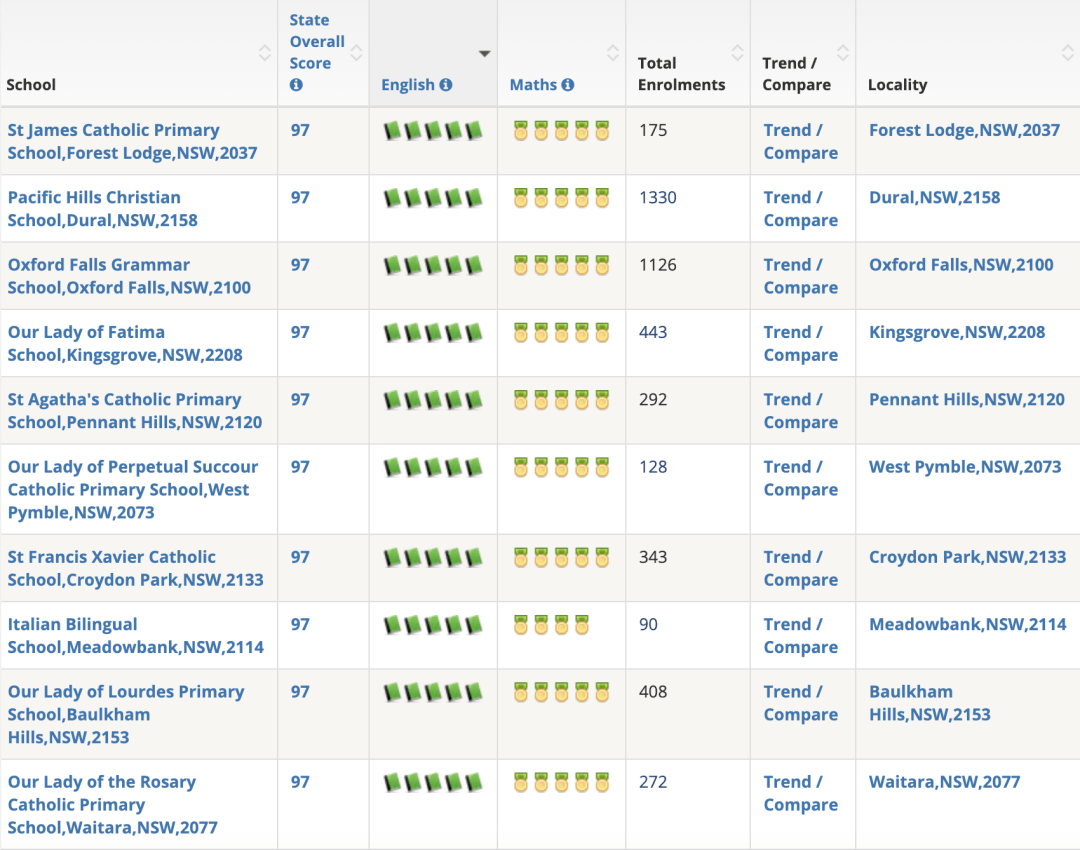Click English book rating for Our Lady of the Rosary

coord(433,782)
